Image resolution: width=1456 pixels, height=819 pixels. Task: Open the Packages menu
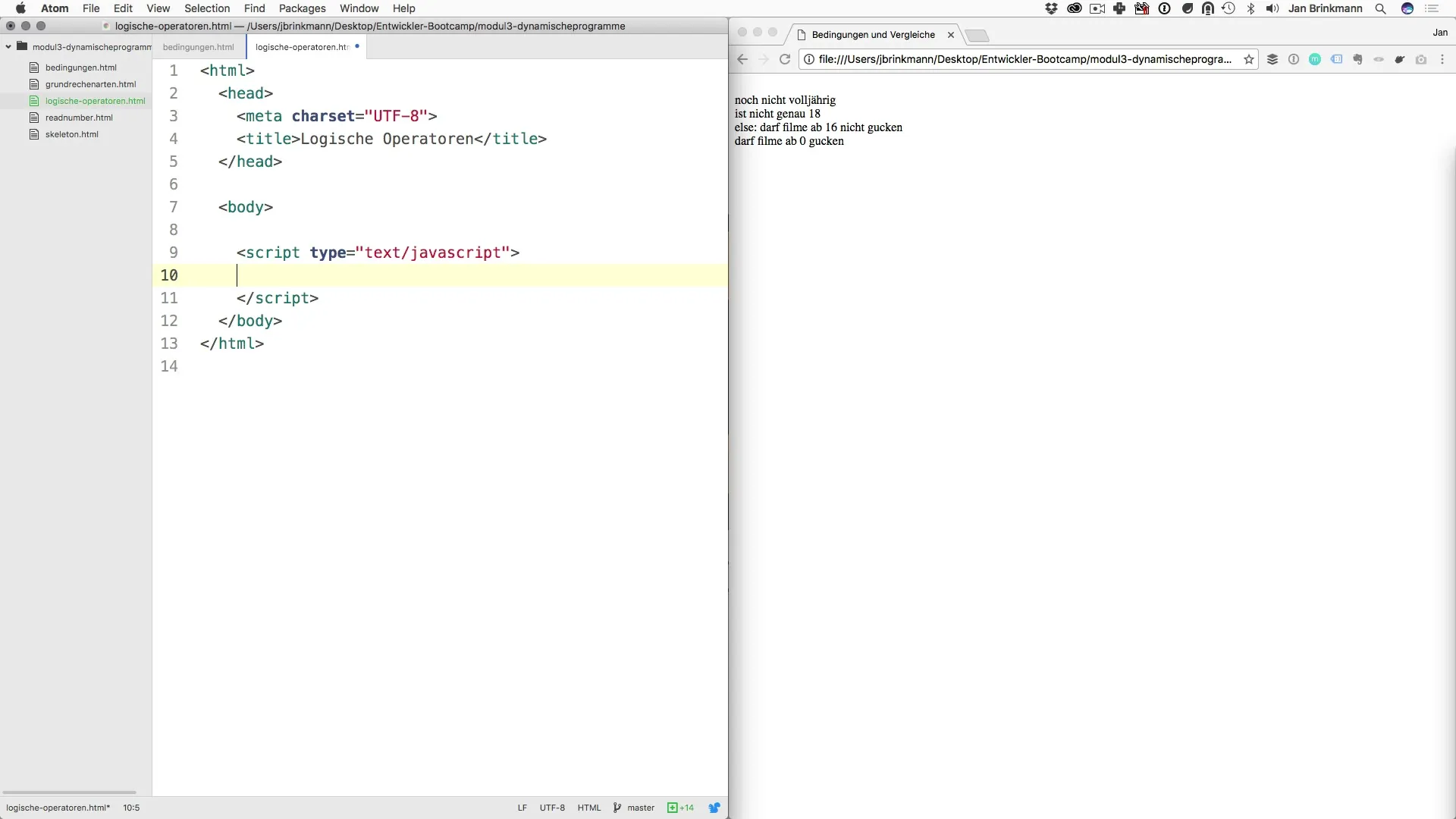click(302, 8)
